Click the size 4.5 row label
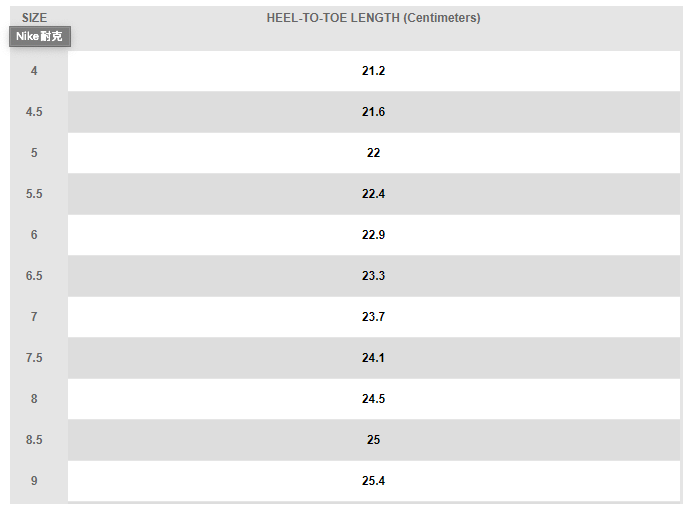This screenshot has height=511, width=690. click(x=34, y=112)
